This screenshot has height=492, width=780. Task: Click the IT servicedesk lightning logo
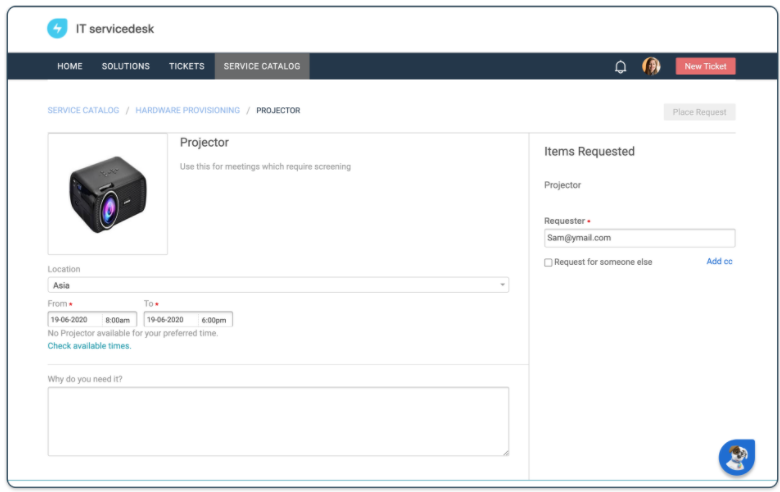coord(57,29)
